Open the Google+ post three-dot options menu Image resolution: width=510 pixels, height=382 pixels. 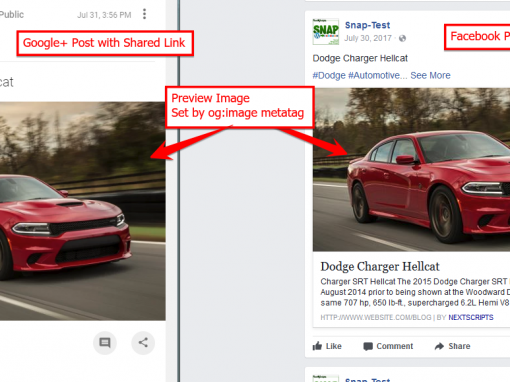pyautogui.click(x=144, y=14)
